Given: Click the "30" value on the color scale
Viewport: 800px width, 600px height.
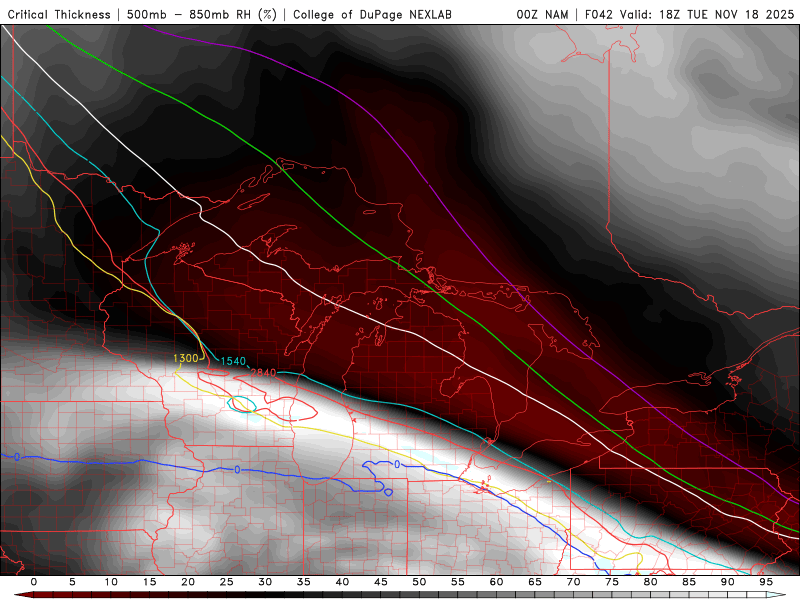Looking at the screenshot, I should pos(265,582).
